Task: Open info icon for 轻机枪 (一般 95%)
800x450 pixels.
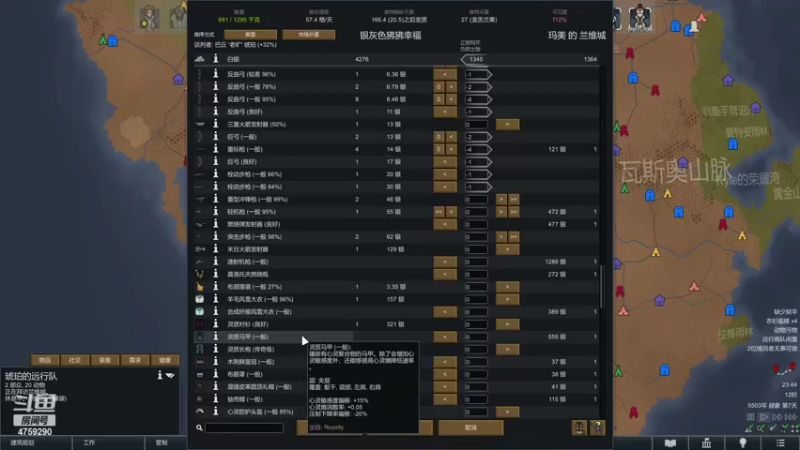Action: pyautogui.click(x=215, y=212)
